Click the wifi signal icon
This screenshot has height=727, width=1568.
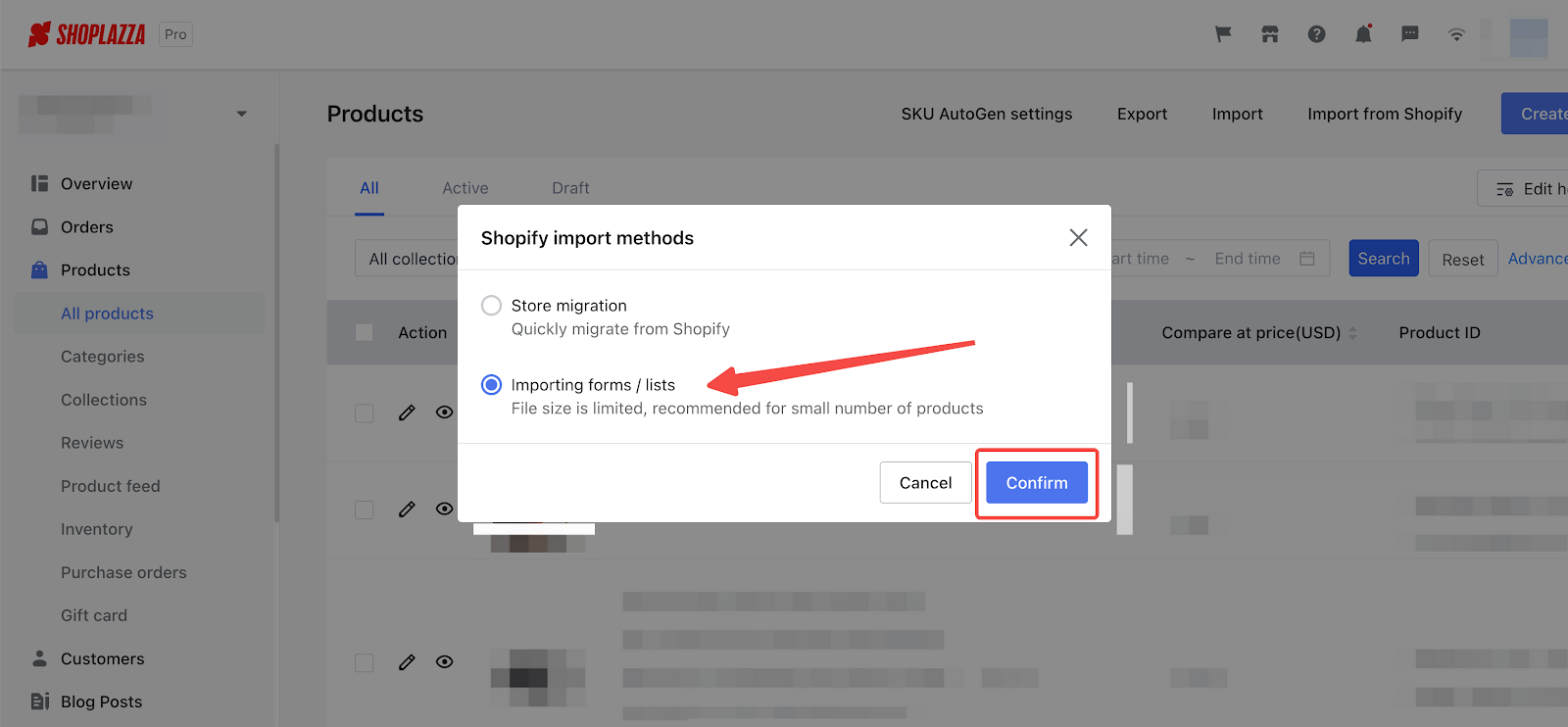[1457, 34]
